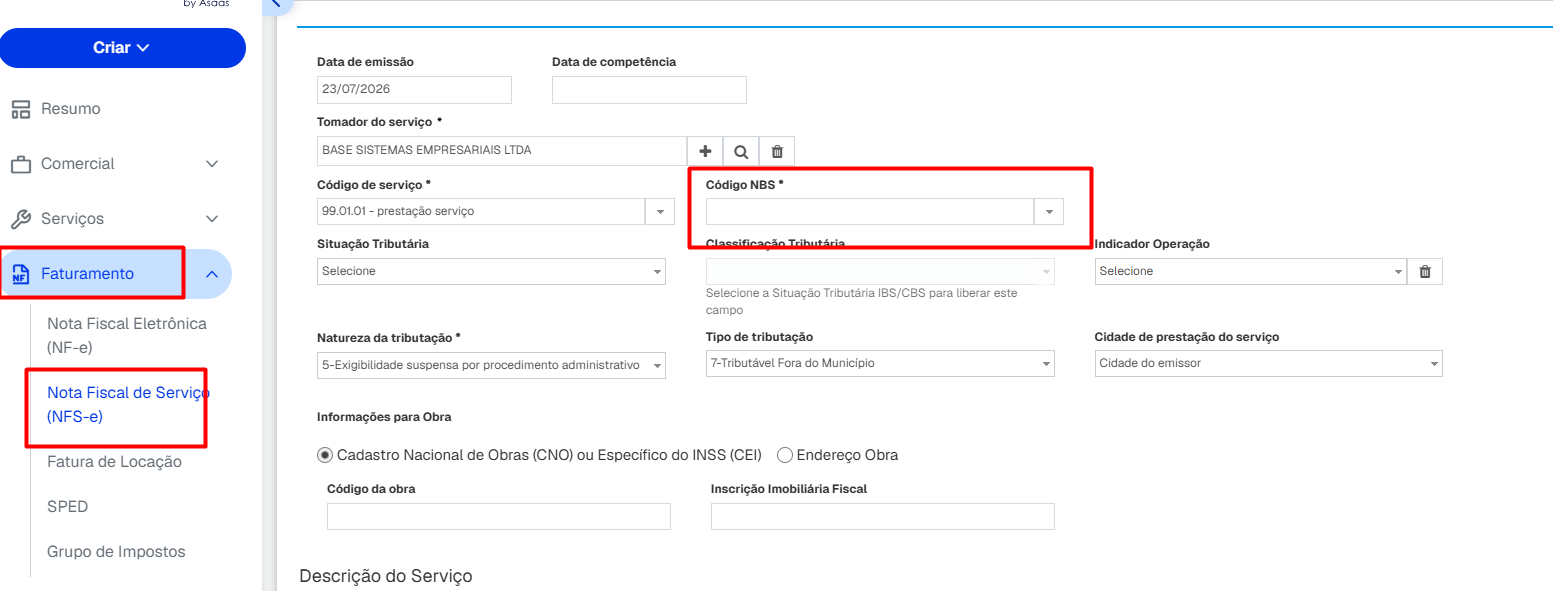1553x591 pixels.
Task: Search Tomador do serviço with magnifier icon
Action: [x=741, y=151]
